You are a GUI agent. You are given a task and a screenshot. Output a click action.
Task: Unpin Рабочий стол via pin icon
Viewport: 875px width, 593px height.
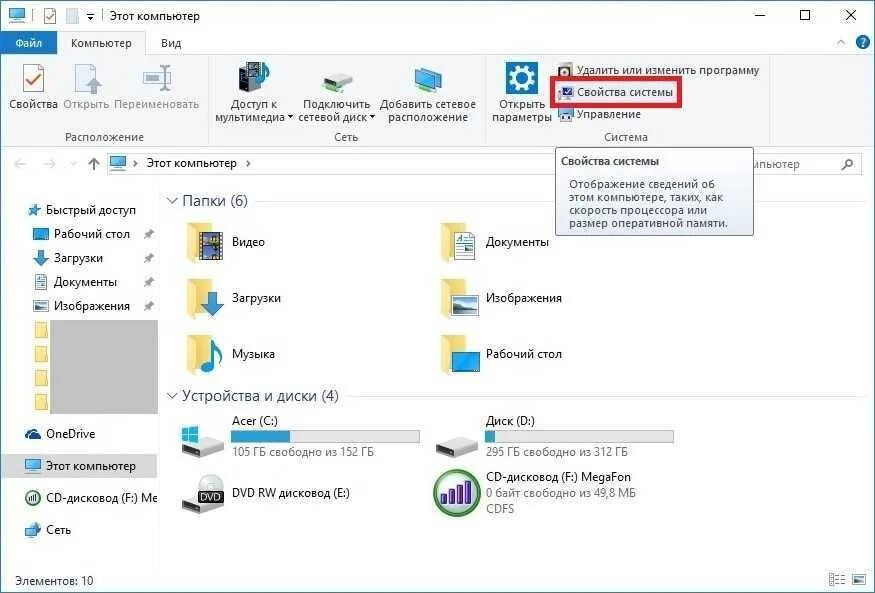[x=148, y=234]
